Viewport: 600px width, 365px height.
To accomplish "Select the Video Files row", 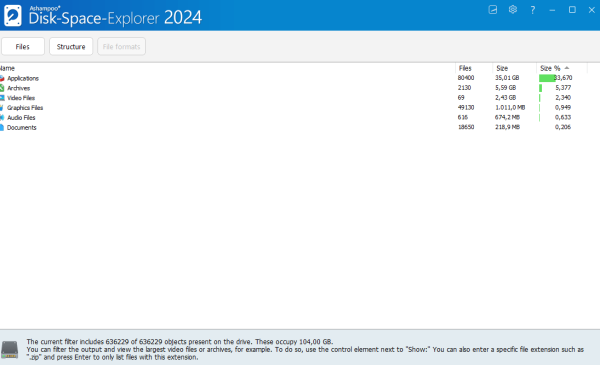I will click(293, 98).
